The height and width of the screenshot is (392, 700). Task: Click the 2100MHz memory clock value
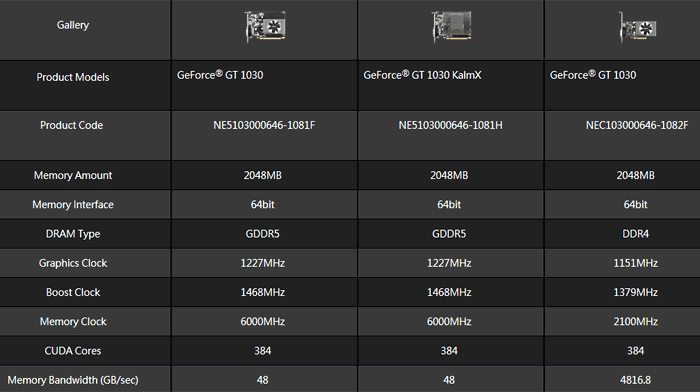coord(635,322)
